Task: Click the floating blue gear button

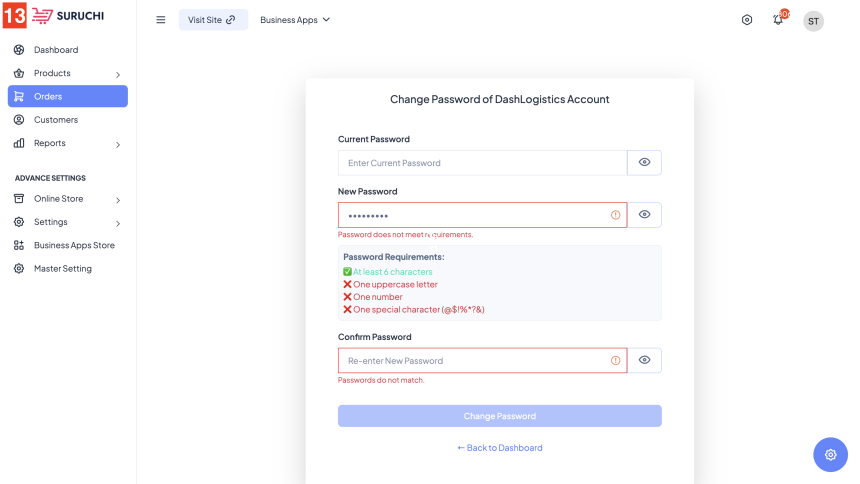Action: 830,454
